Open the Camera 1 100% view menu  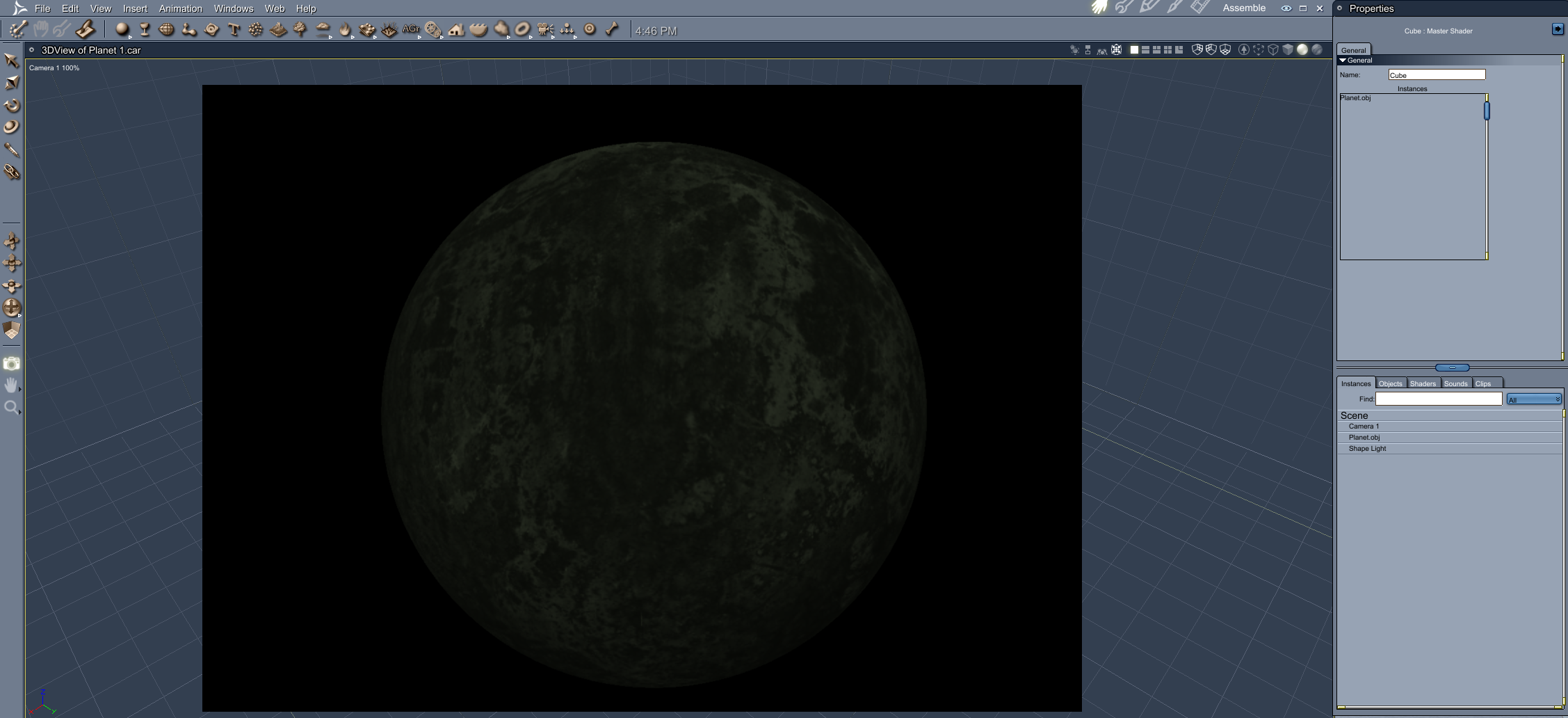coord(54,67)
